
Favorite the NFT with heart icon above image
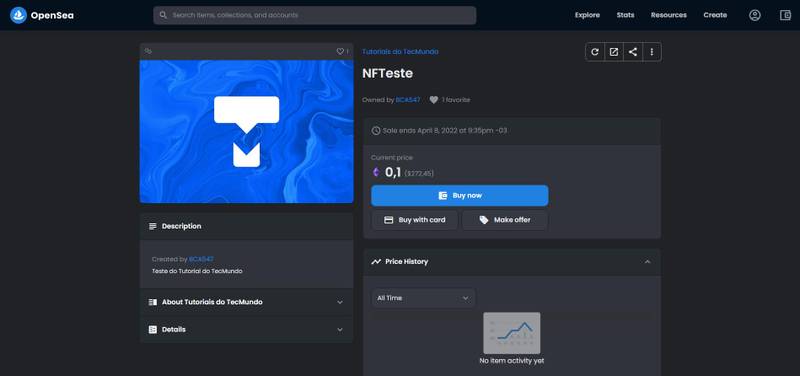tap(340, 51)
